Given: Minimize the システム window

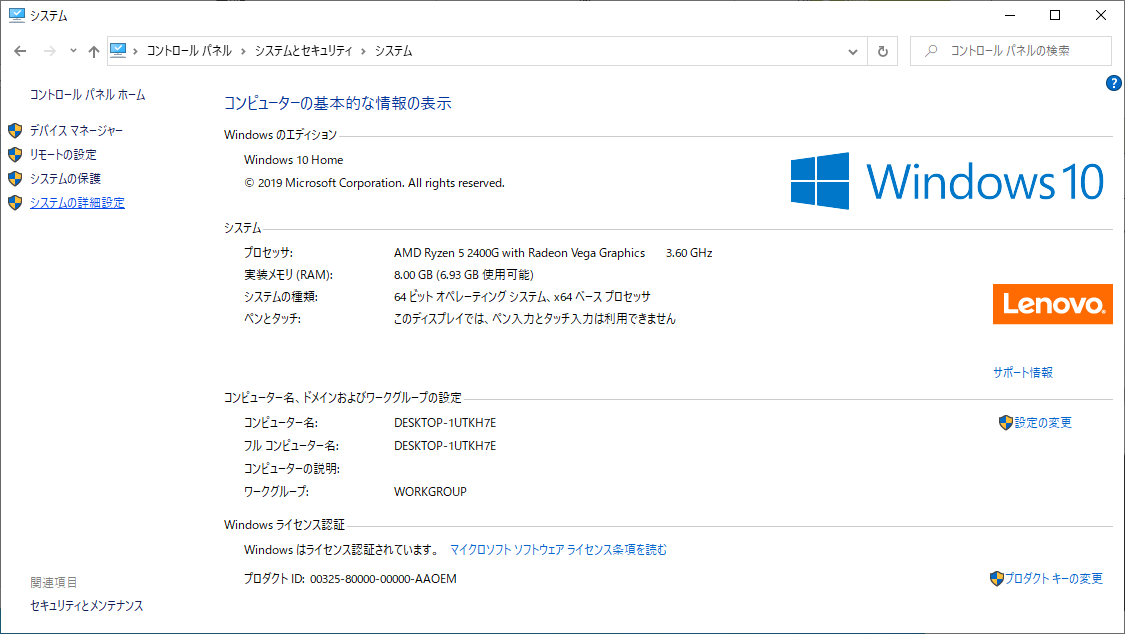Looking at the screenshot, I should (1010, 15).
